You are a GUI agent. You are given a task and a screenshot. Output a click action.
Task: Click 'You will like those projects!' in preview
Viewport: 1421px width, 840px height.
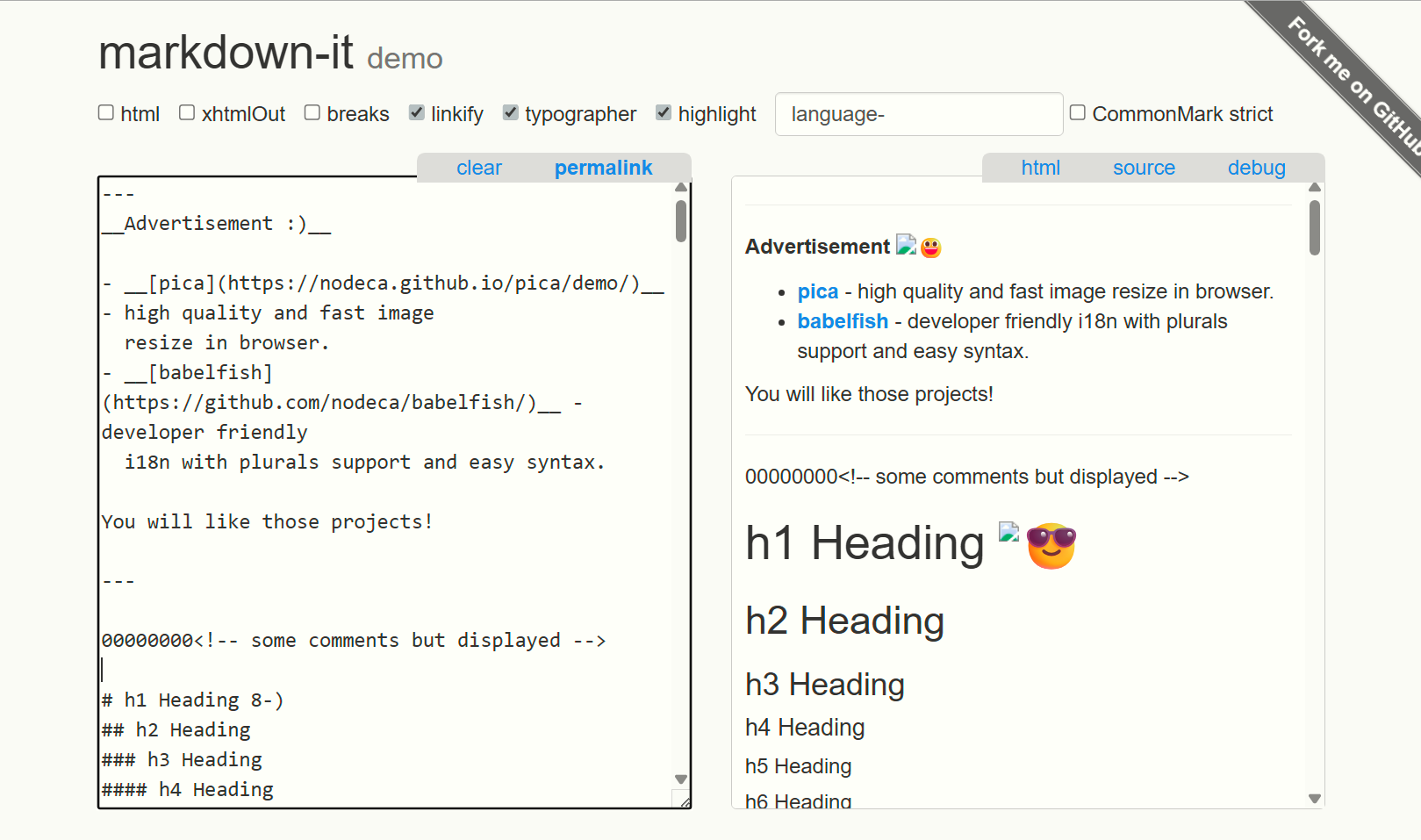[869, 394]
